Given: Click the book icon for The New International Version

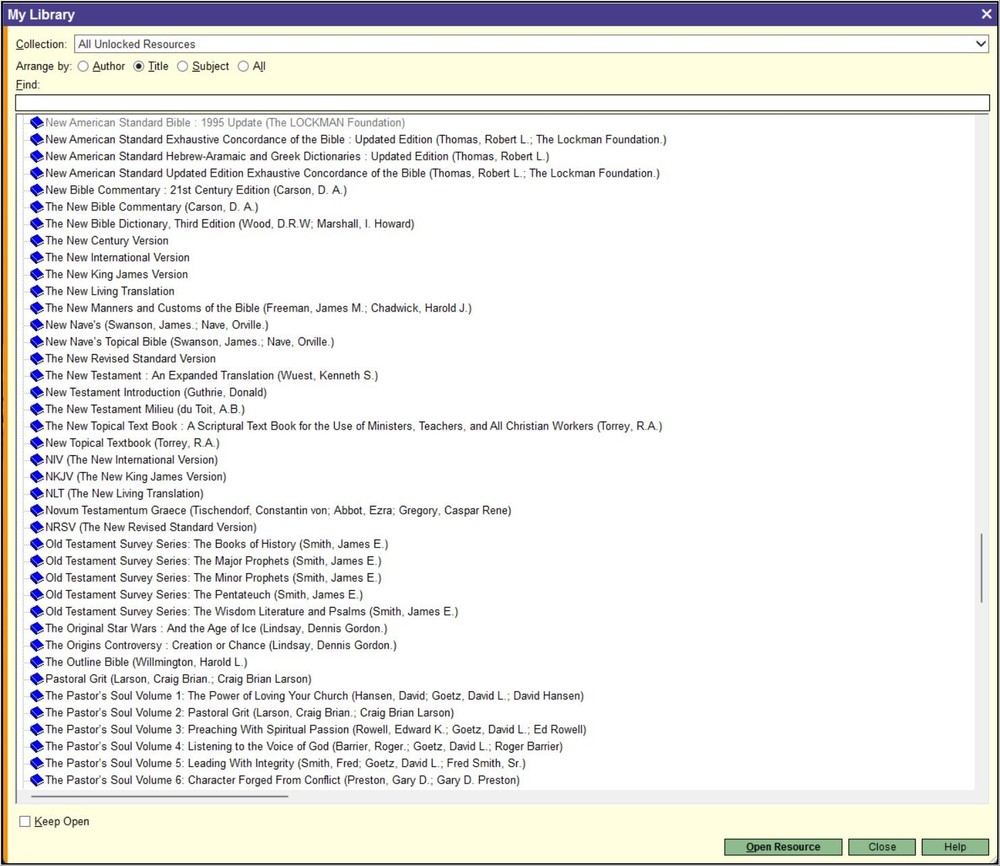Looking at the screenshot, I should [36, 257].
